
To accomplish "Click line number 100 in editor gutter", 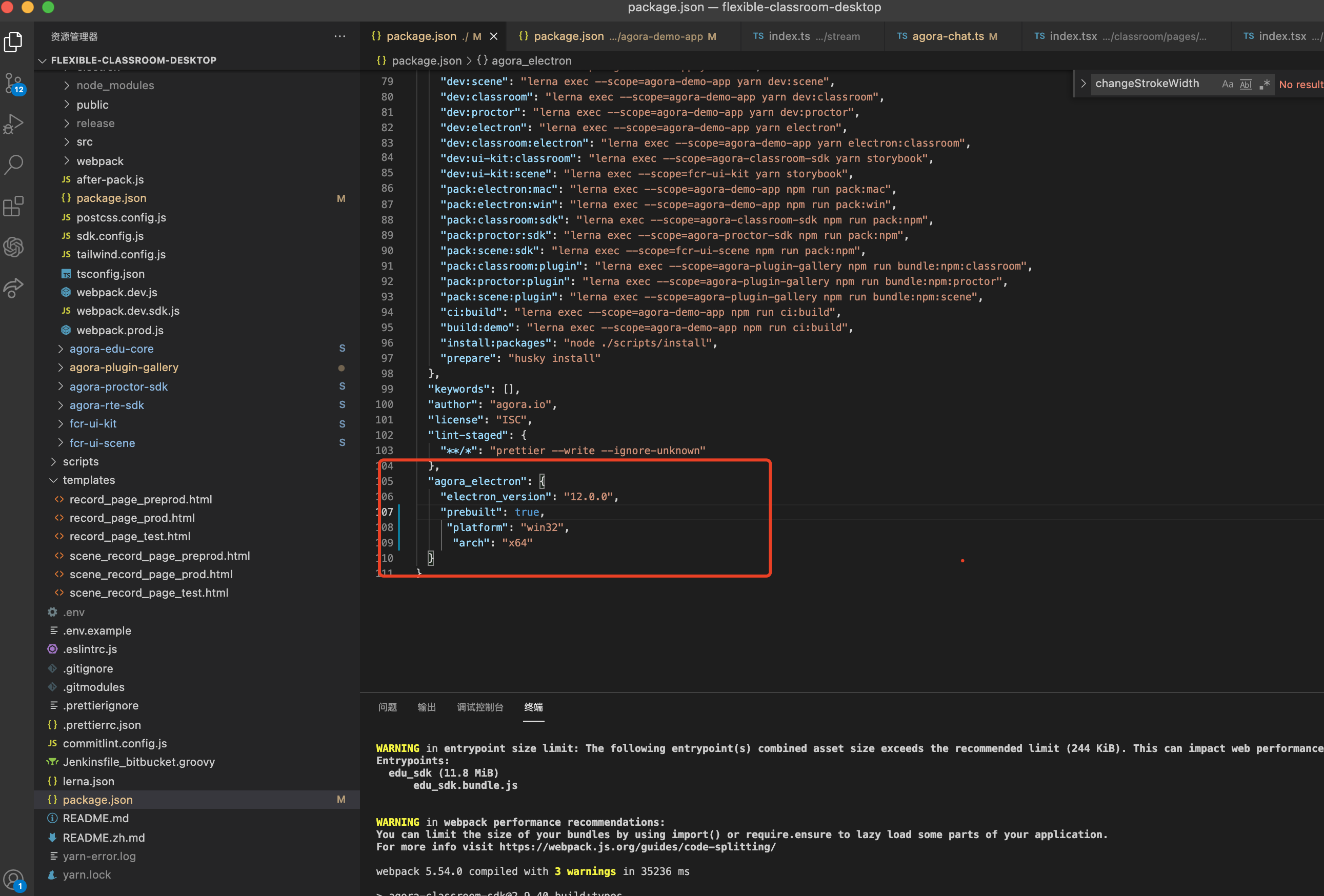I will [384, 404].
